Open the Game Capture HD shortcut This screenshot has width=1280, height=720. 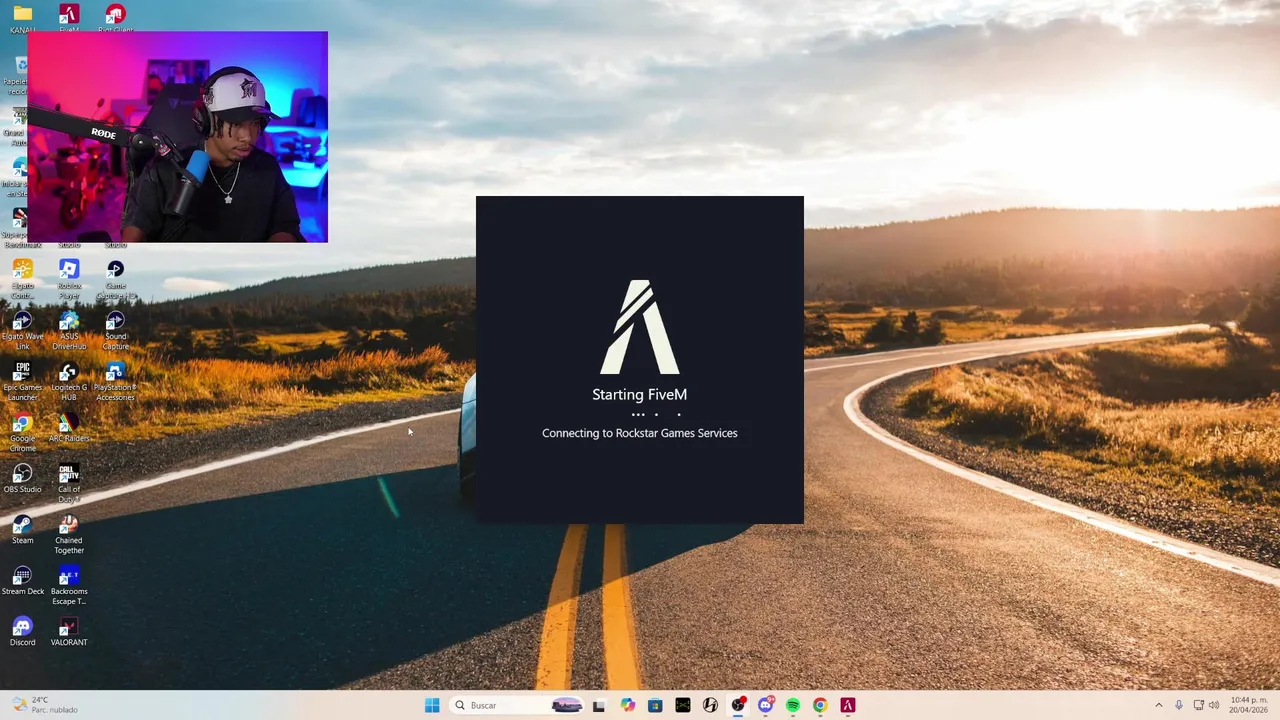[x=115, y=279]
